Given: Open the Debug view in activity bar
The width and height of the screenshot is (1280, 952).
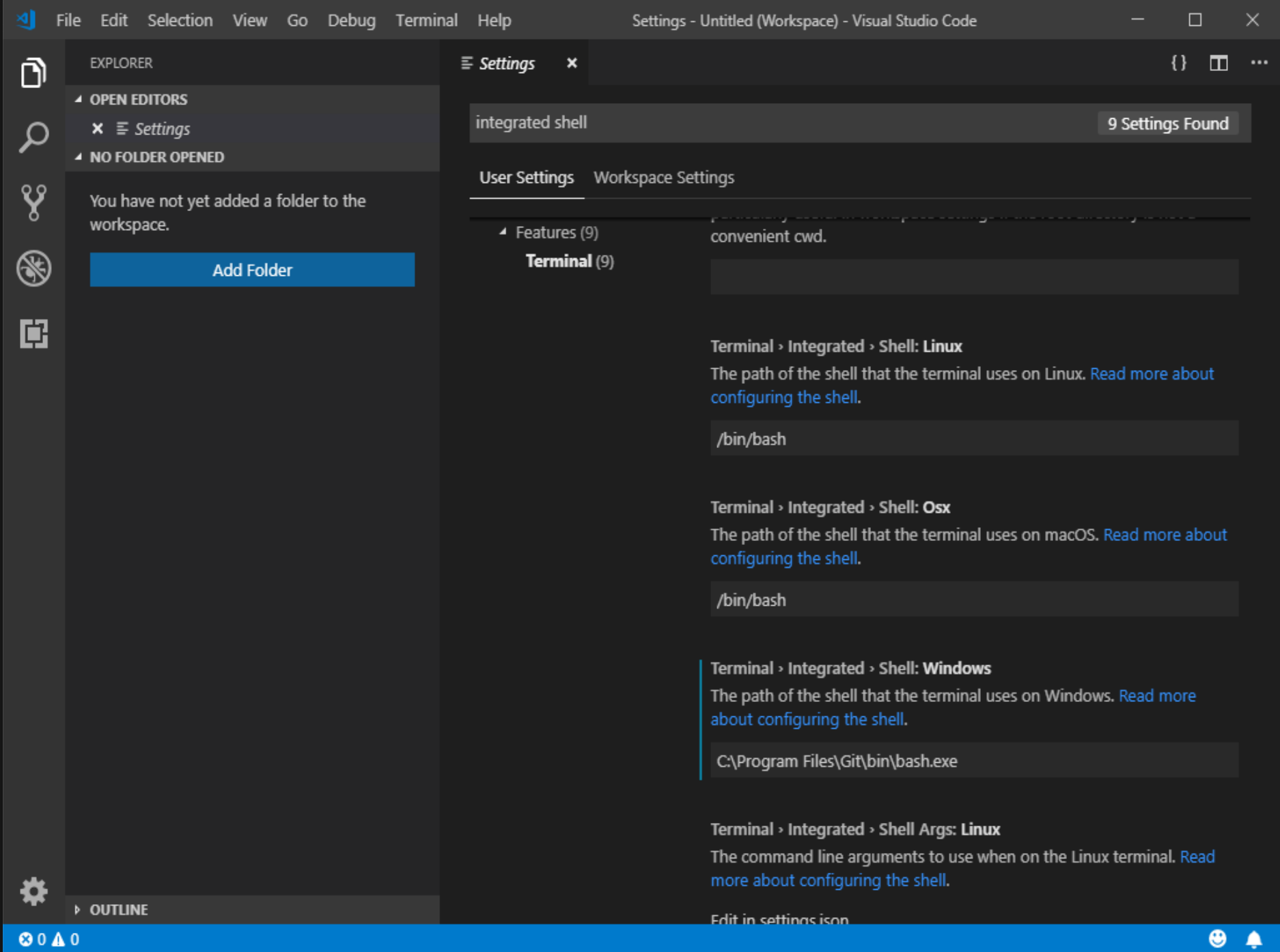Looking at the screenshot, I should 33,268.
